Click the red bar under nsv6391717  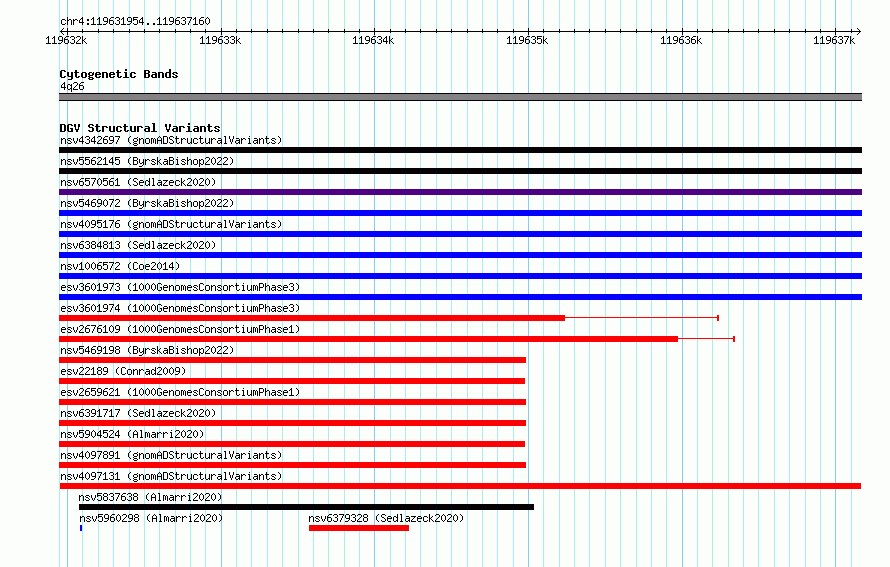(x=292, y=423)
